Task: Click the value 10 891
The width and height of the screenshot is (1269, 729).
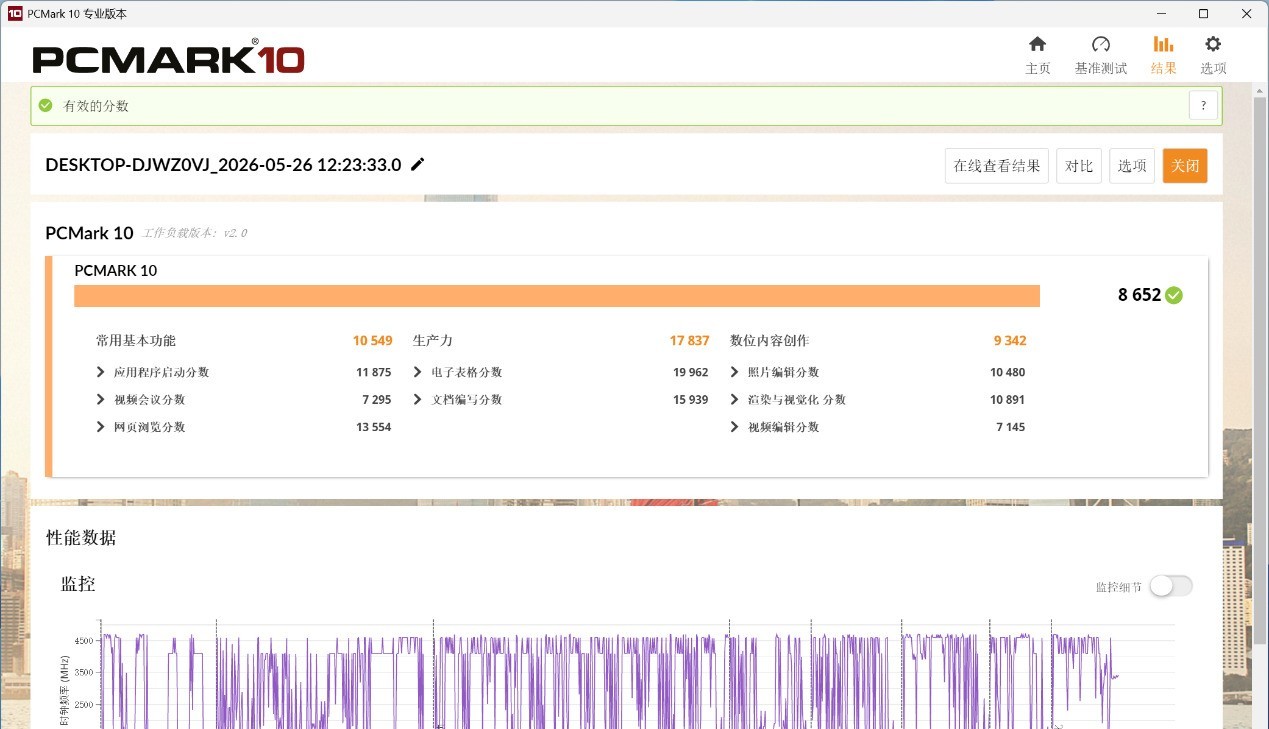Action: [x=1007, y=399]
